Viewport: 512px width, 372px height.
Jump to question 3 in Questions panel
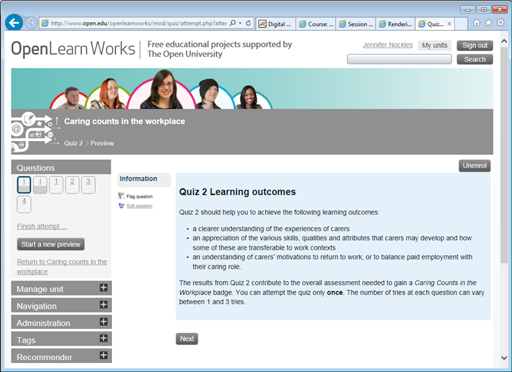coord(88,185)
